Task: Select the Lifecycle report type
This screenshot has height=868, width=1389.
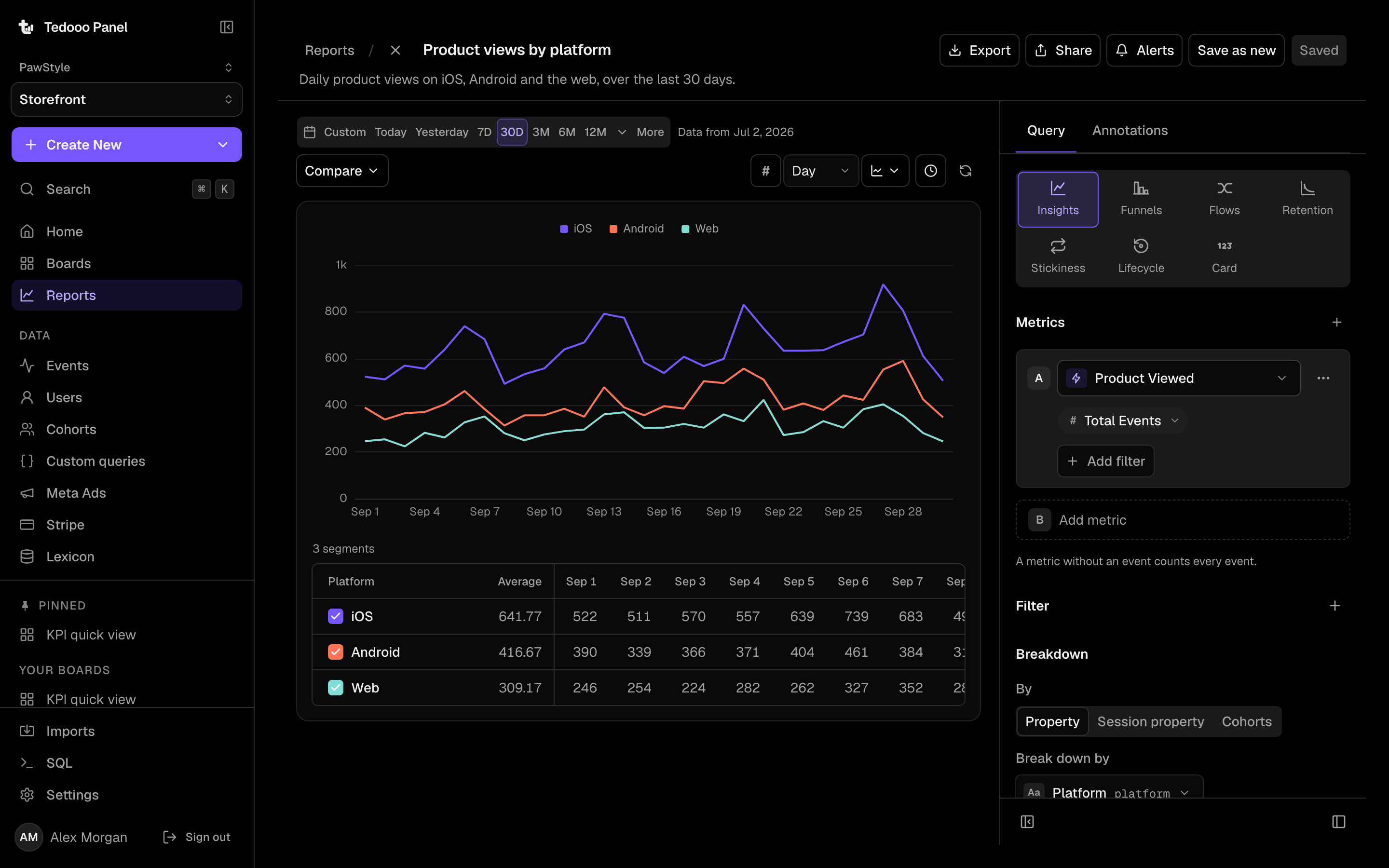Action: (x=1141, y=257)
